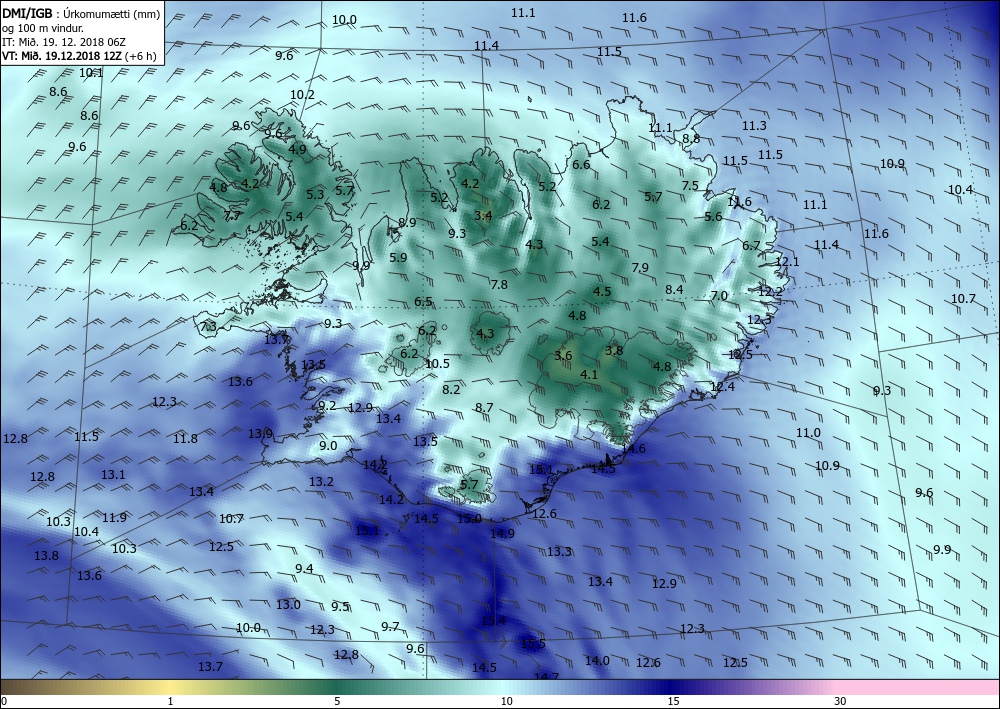
Task: Click the 4.1 value on the glacier
Action: click(x=589, y=375)
